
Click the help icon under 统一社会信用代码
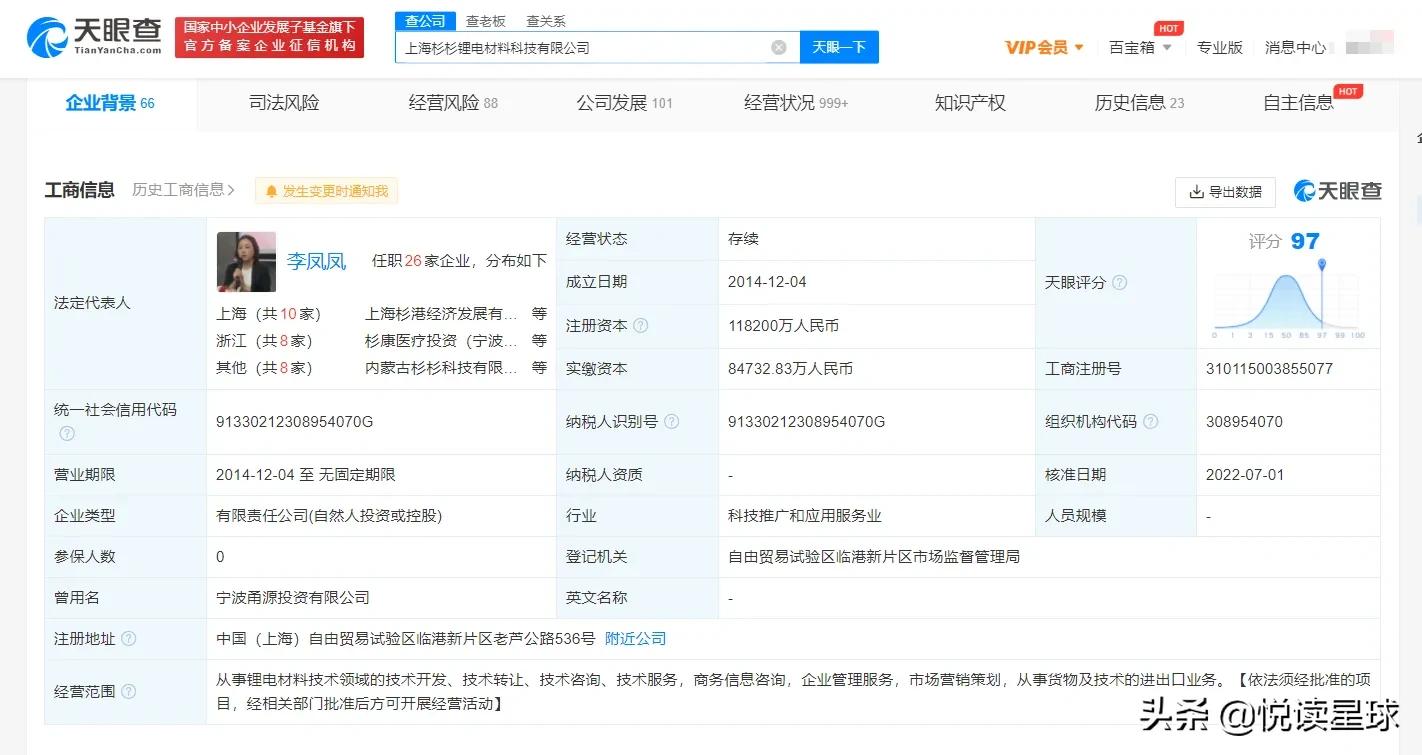coord(66,433)
